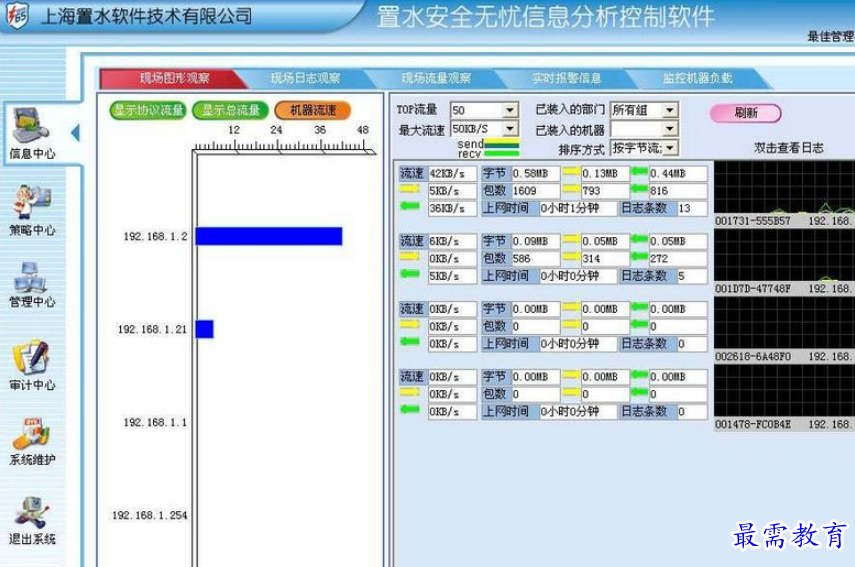Switch to 实时报警信息 tab
Screen dimensions: 855x567
(x=567, y=78)
